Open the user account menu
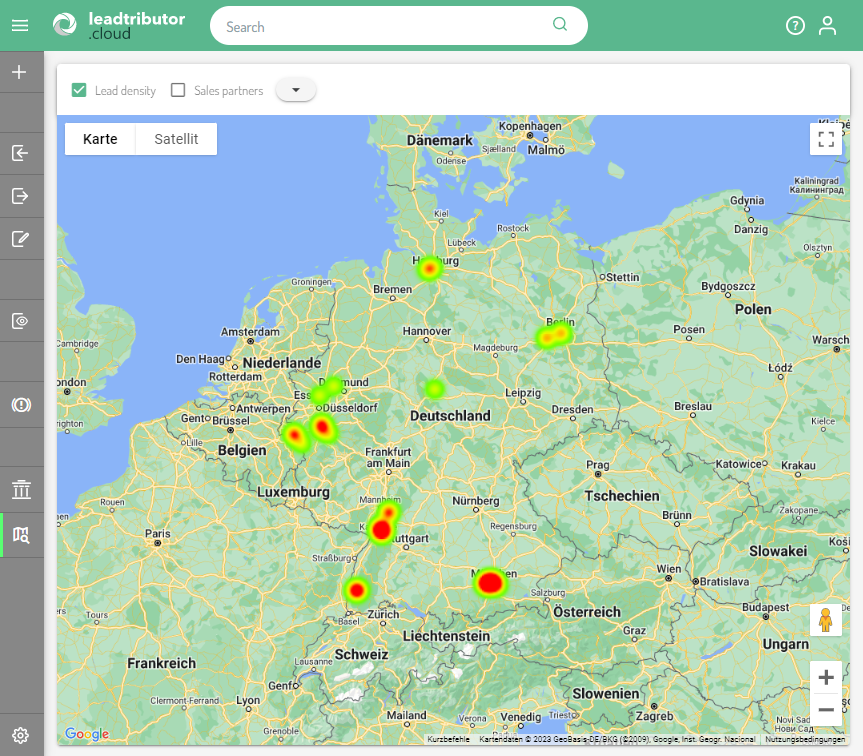The height and width of the screenshot is (756, 863). point(827,26)
